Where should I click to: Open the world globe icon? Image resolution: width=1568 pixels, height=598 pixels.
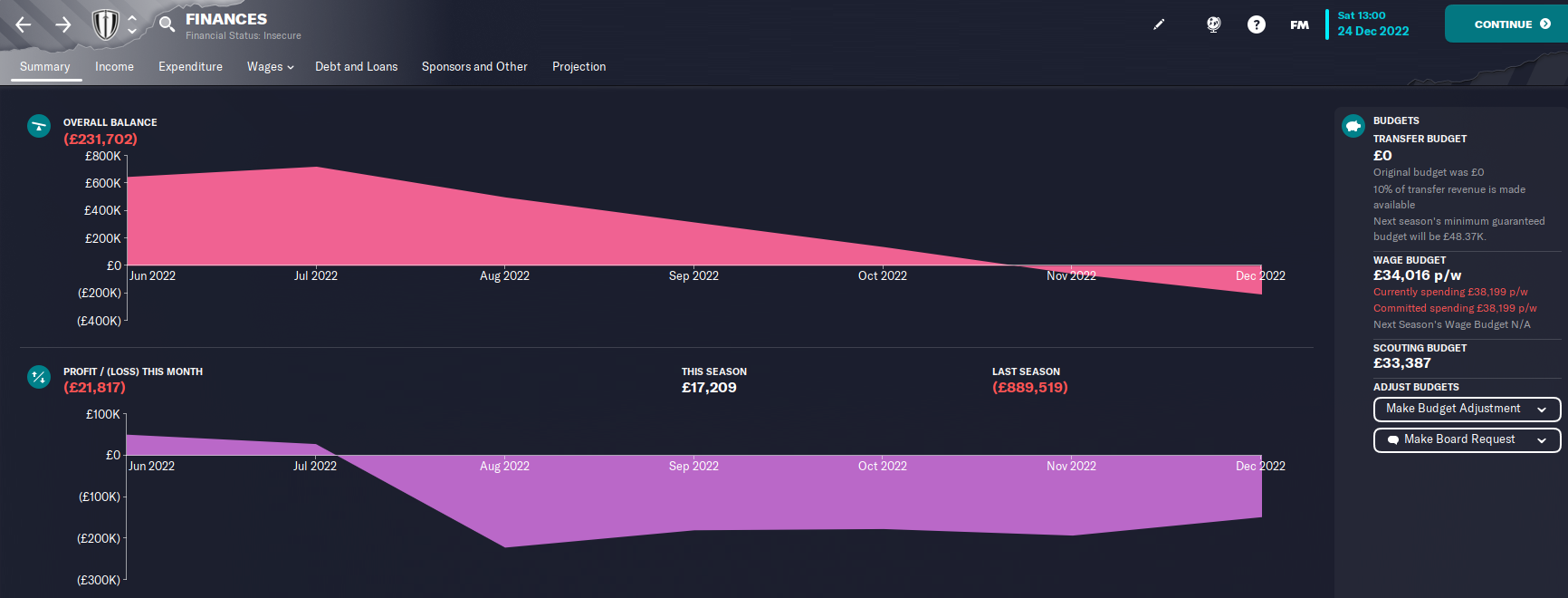1213,24
